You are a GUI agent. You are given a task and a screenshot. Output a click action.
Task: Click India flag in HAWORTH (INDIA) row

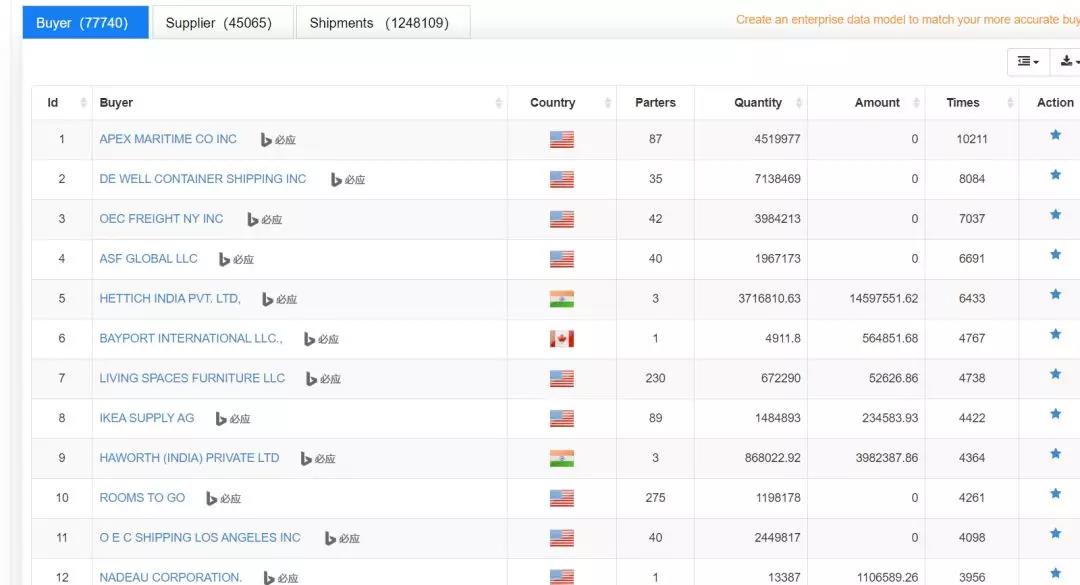561,458
